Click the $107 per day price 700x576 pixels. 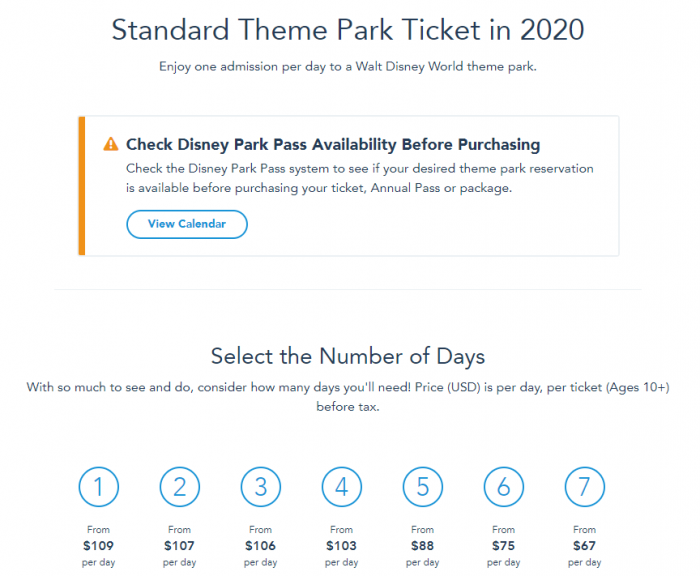coord(179,546)
